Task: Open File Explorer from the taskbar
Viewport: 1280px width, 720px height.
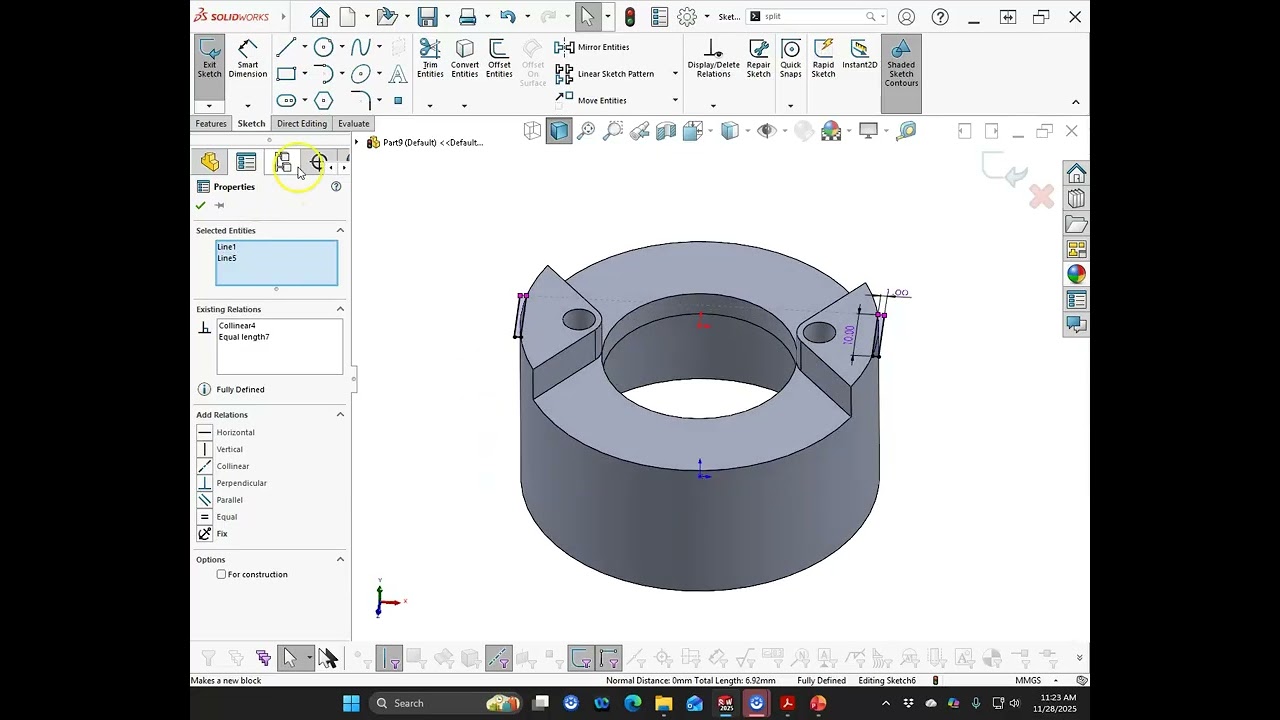Action: click(663, 703)
